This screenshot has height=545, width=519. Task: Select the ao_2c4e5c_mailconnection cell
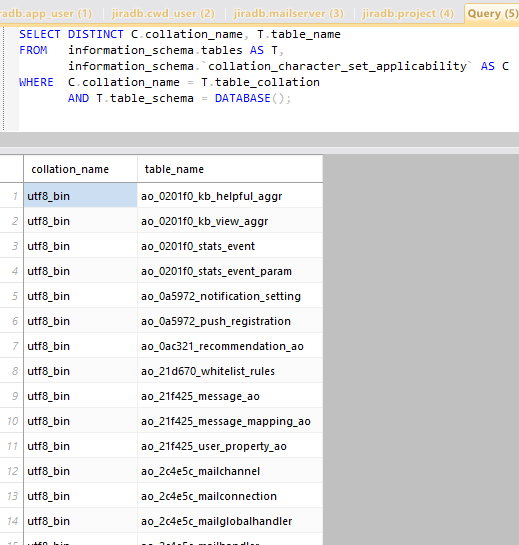click(x=230, y=496)
